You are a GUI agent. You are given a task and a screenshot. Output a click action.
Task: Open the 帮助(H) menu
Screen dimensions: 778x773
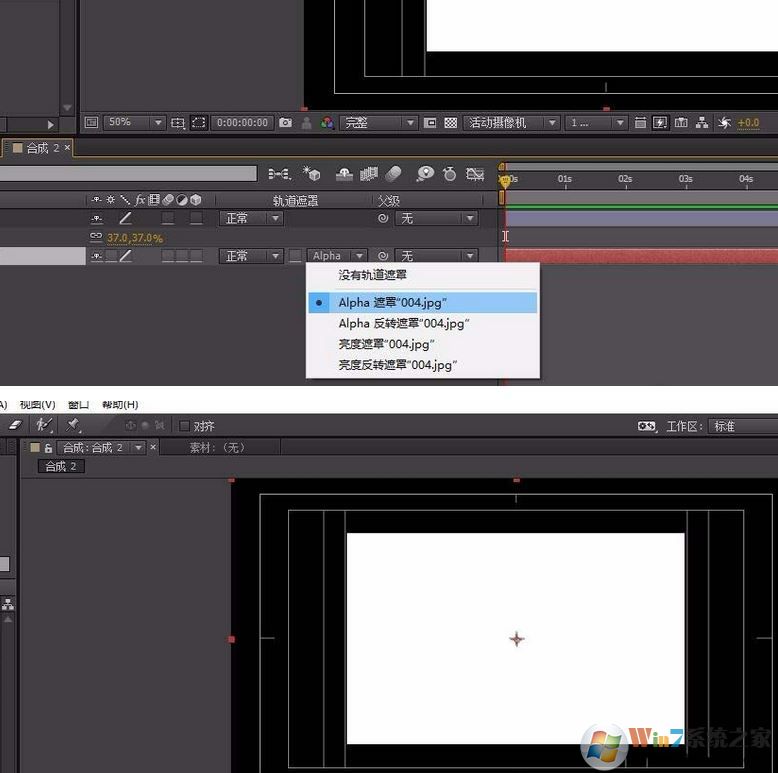pyautogui.click(x=119, y=405)
